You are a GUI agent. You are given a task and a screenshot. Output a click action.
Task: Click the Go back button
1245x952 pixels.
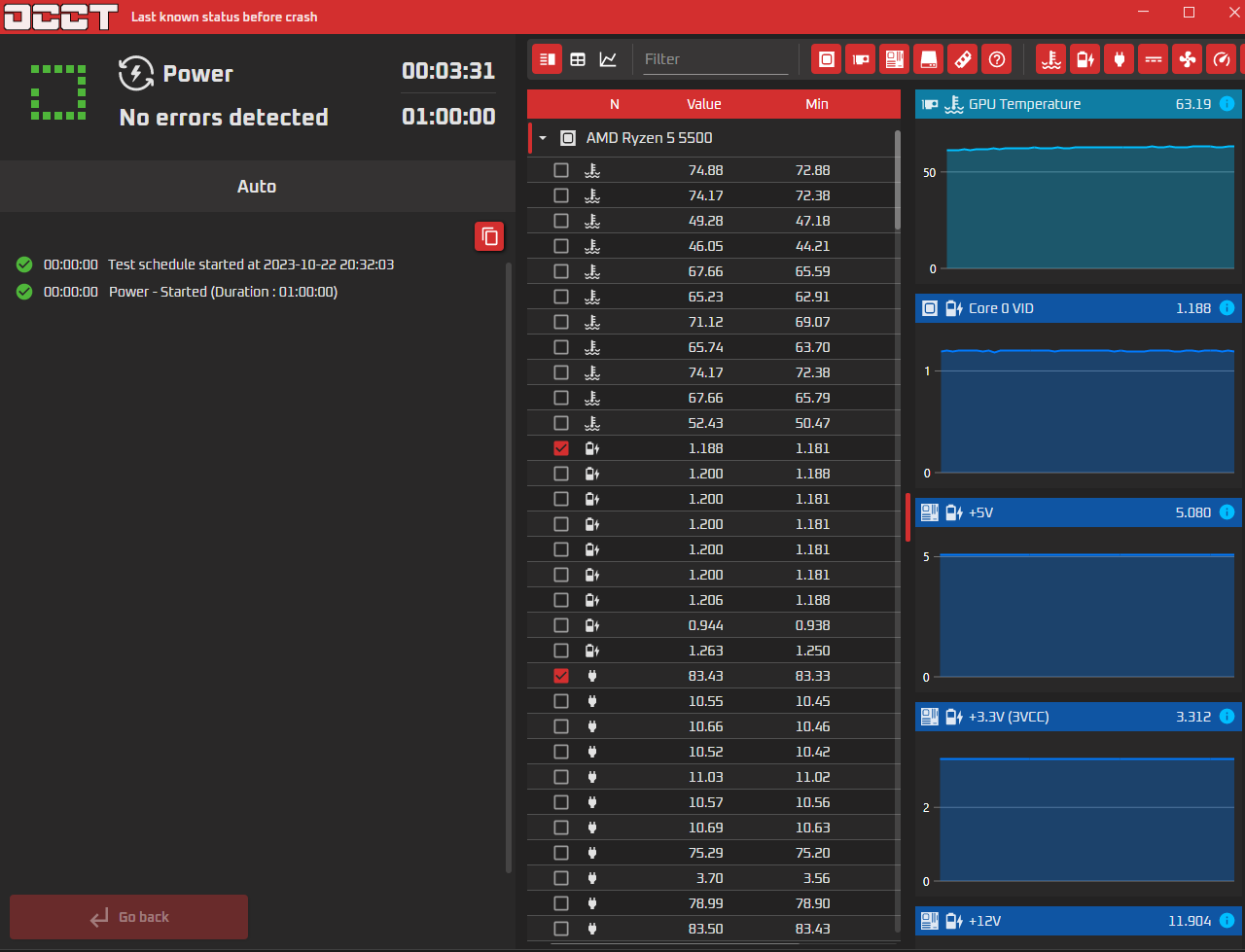pos(129,917)
